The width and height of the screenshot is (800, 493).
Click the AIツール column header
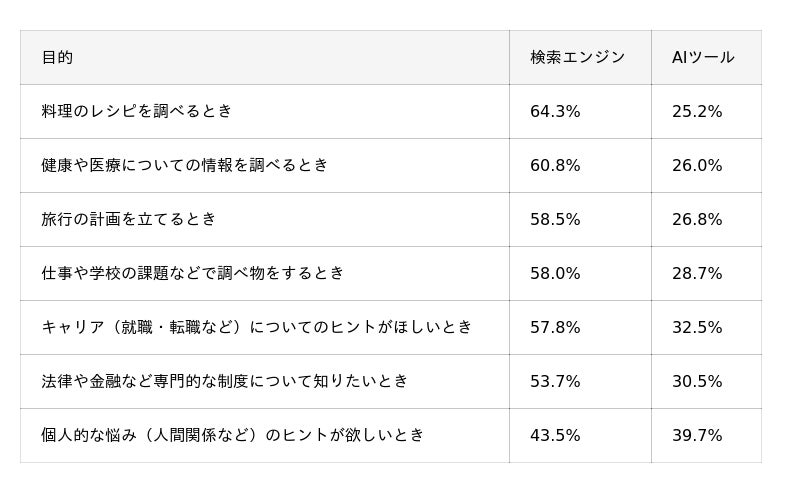click(703, 58)
